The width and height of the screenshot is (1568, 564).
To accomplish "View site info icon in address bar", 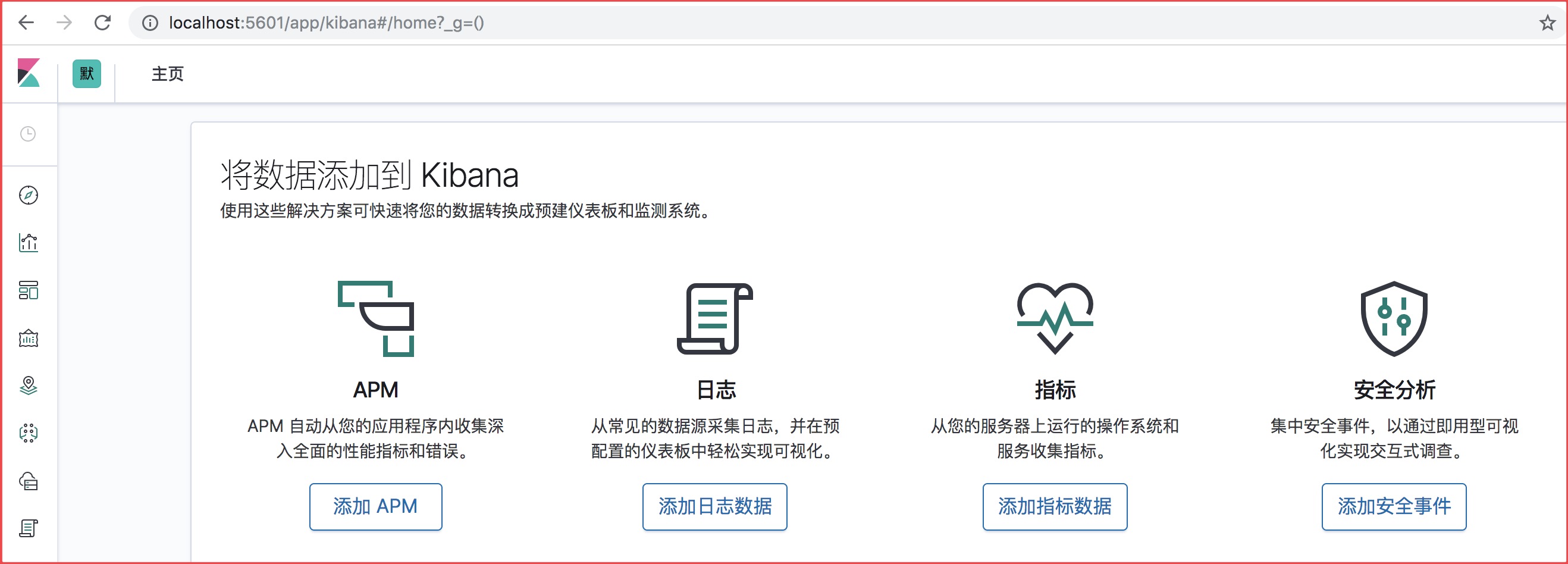I will click(x=150, y=23).
